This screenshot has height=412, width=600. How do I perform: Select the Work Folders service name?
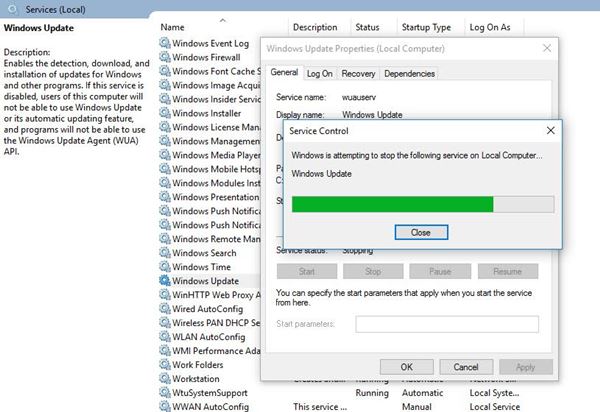pyautogui.click(x=197, y=365)
